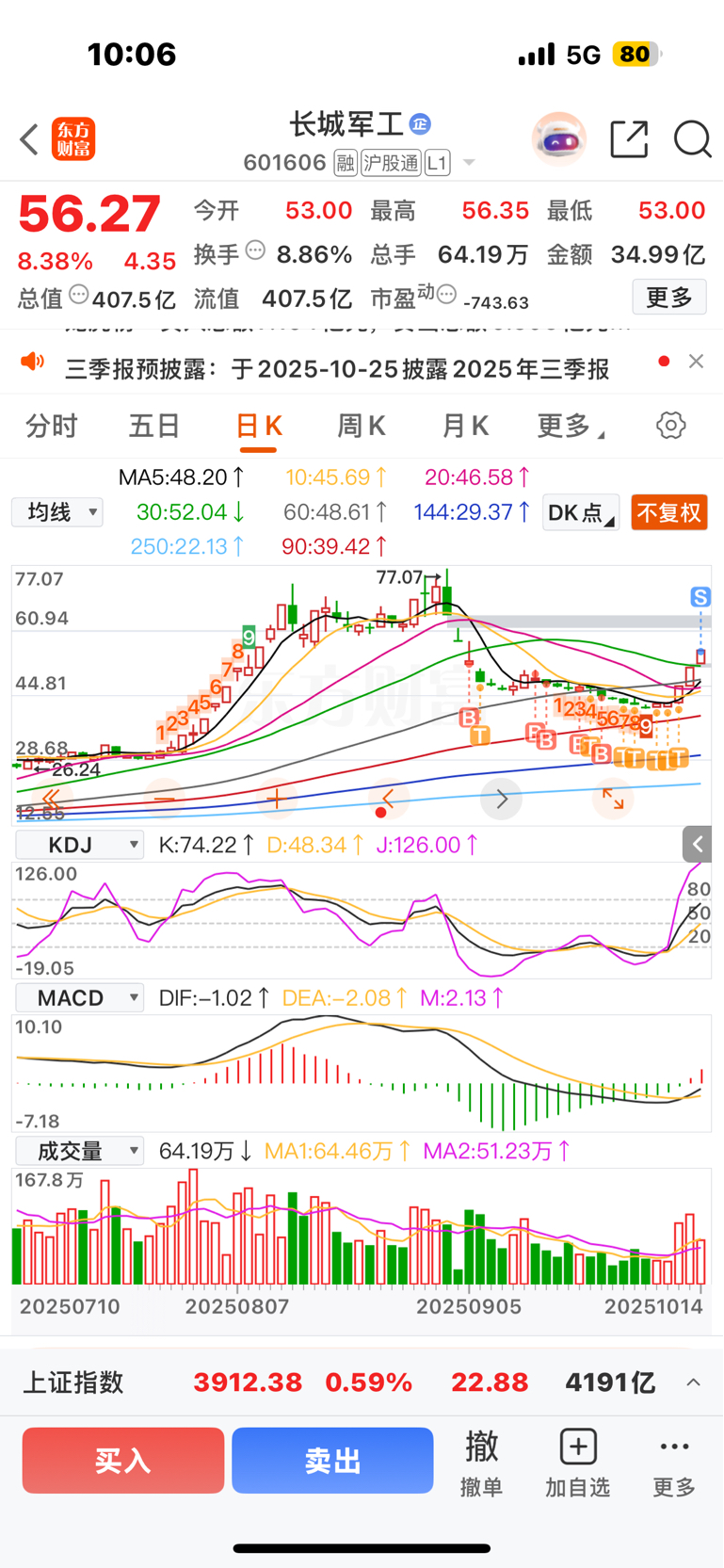Tap the 撤单 cancel order button
This screenshot has width=724, height=1568.
click(x=481, y=1462)
